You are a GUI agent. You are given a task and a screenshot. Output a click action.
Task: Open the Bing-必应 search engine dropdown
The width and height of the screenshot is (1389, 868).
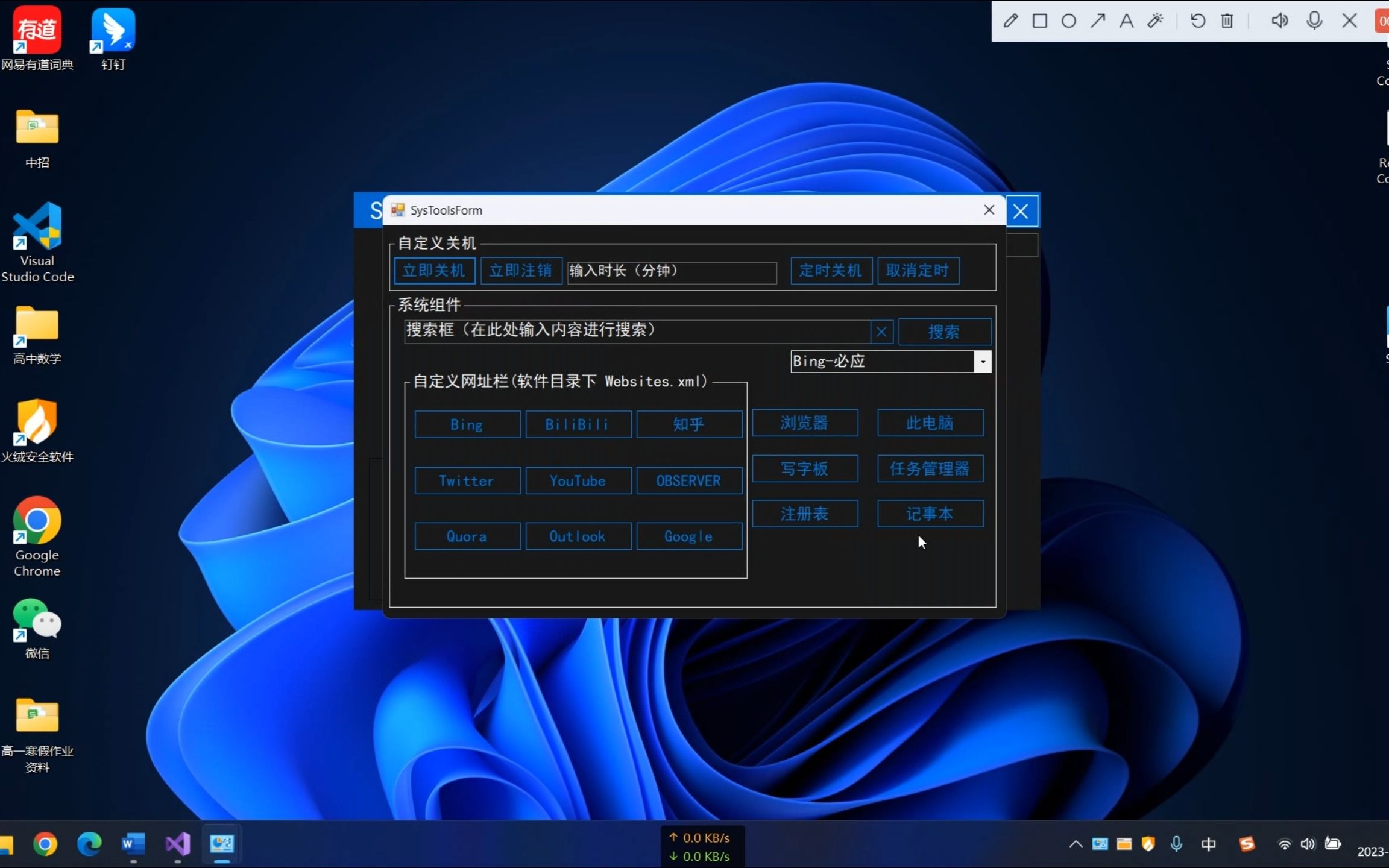point(983,362)
